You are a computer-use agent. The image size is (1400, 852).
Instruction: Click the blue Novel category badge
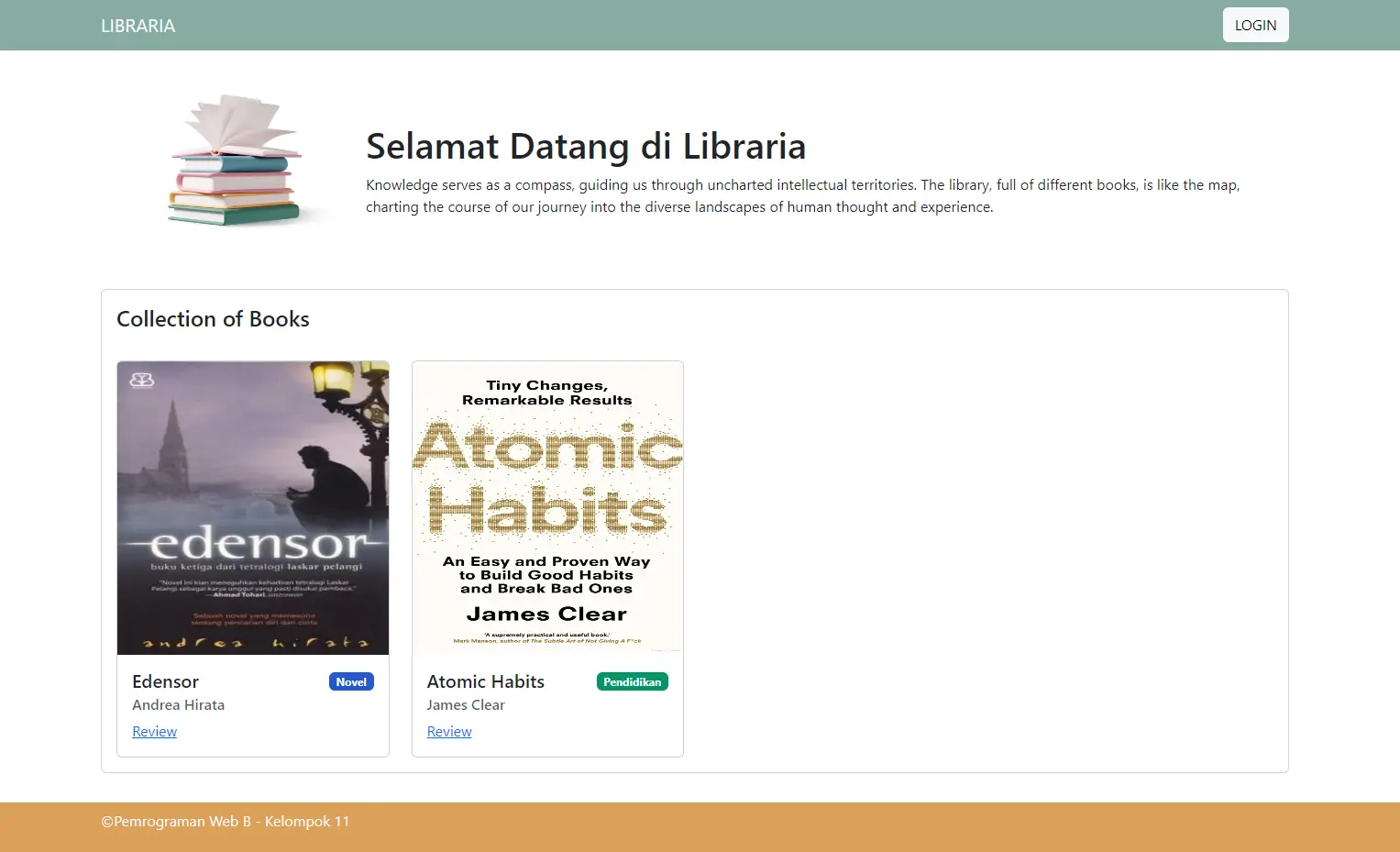point(351,681)
